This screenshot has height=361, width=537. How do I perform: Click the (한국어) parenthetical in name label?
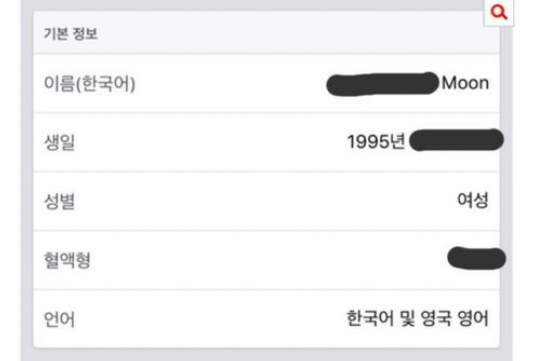pos(105,84)
